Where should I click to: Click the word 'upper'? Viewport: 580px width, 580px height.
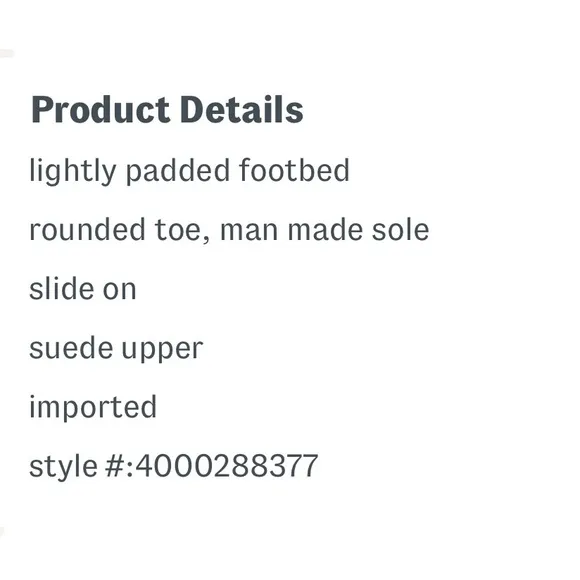pyautogui.click(x=162, y=351)
